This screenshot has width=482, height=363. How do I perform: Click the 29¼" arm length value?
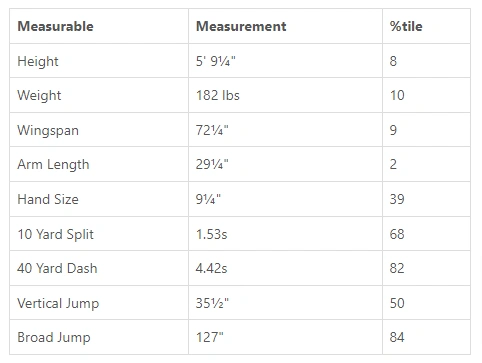point(212,164)
